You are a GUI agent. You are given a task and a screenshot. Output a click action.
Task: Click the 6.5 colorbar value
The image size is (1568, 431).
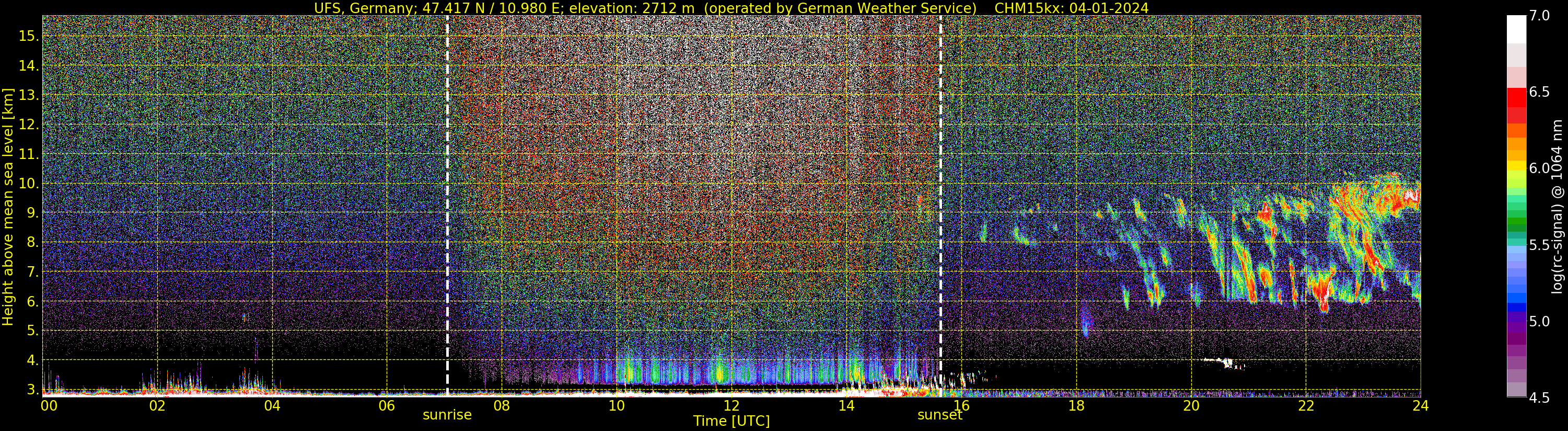click(1539, 92)
